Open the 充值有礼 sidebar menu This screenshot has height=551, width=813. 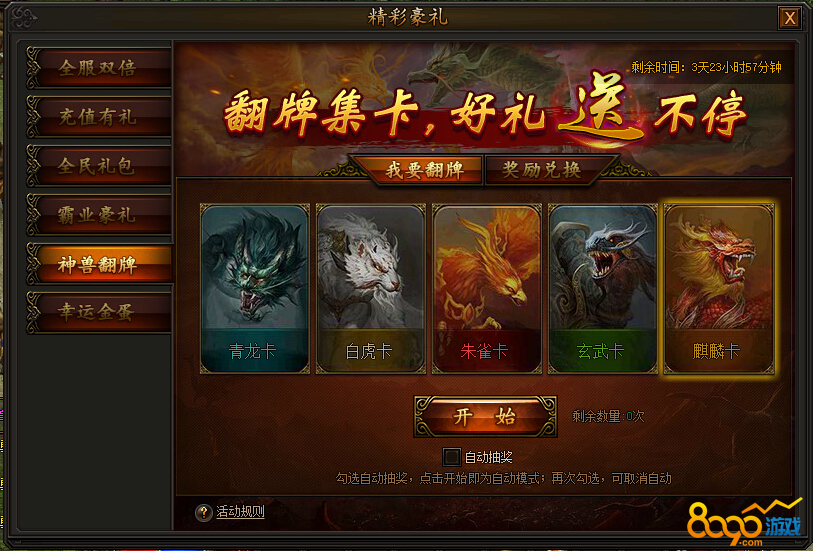pyautogui.click(x=99, y=117)
